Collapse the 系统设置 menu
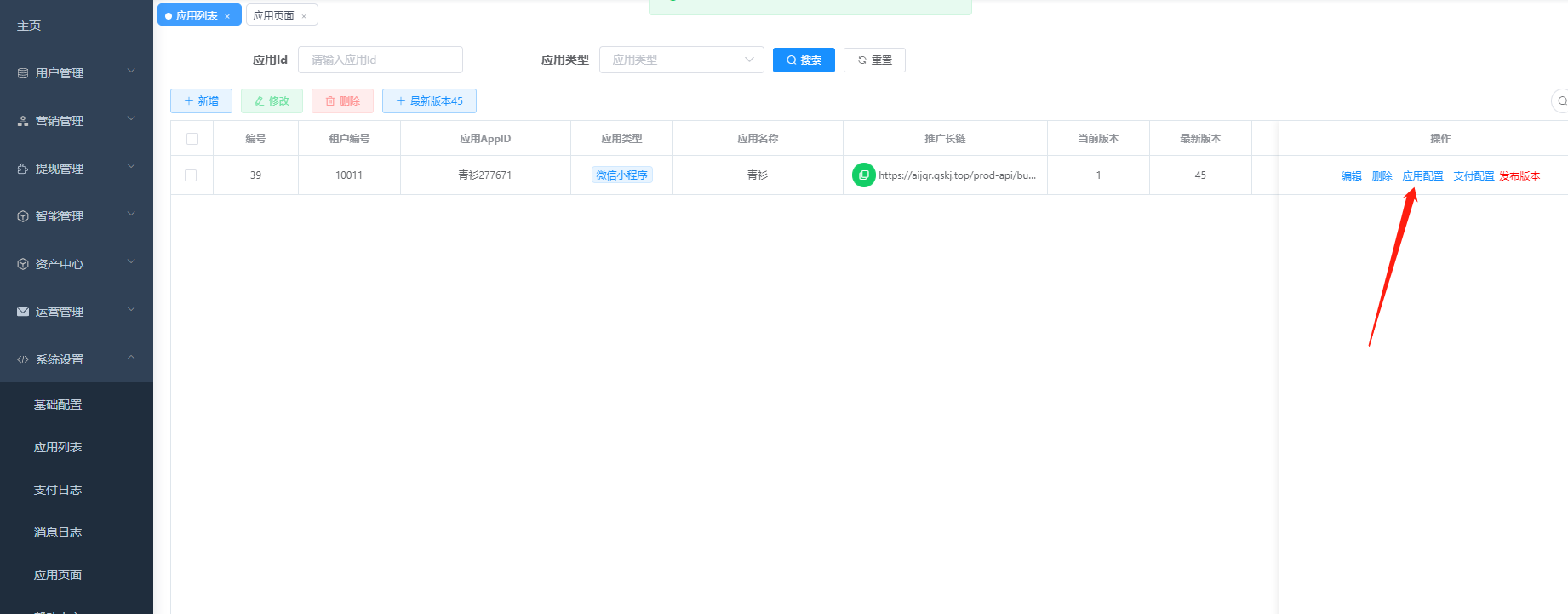 coord(131,358)
